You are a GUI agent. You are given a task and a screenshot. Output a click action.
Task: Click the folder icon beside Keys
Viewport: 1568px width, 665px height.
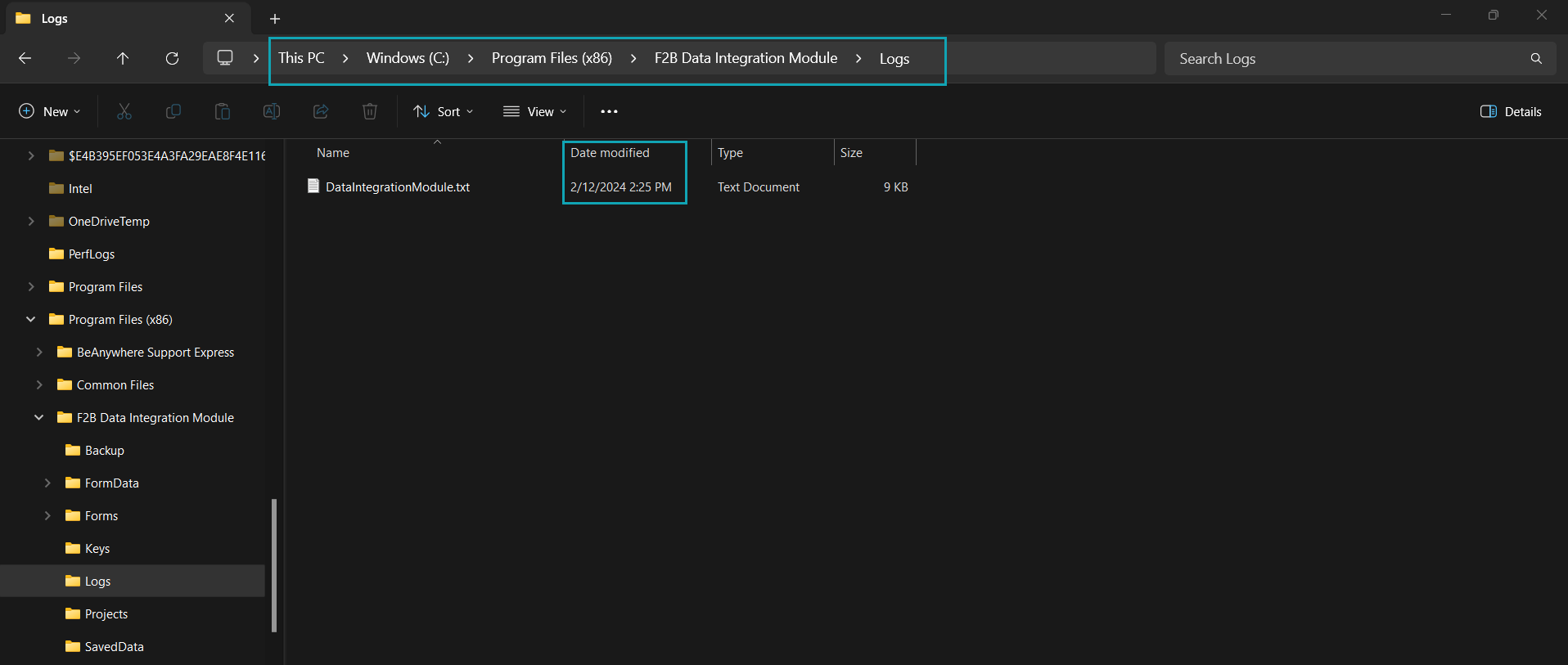(x=73, y=548)
